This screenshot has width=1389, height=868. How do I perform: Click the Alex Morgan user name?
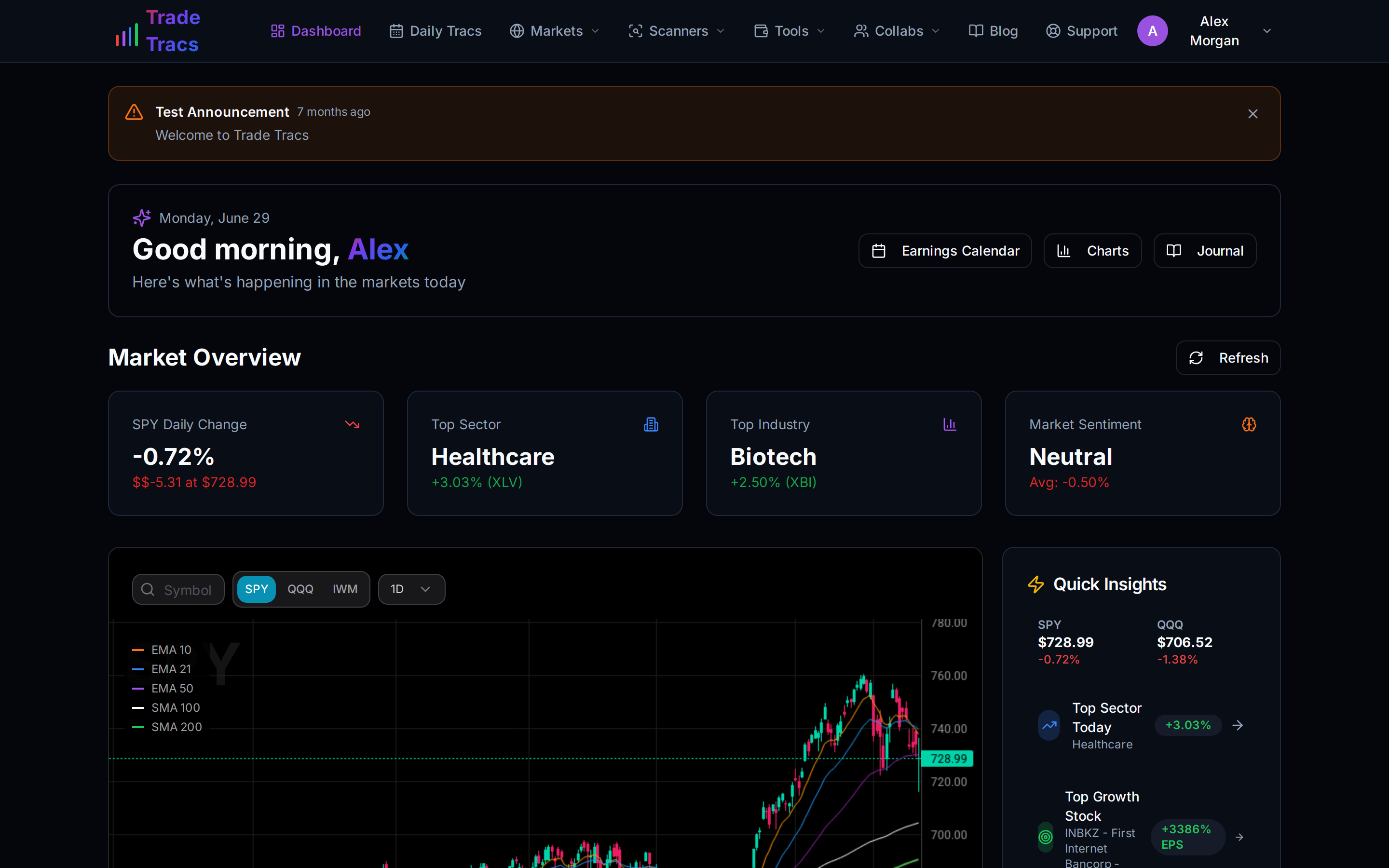click(1214, 31)
